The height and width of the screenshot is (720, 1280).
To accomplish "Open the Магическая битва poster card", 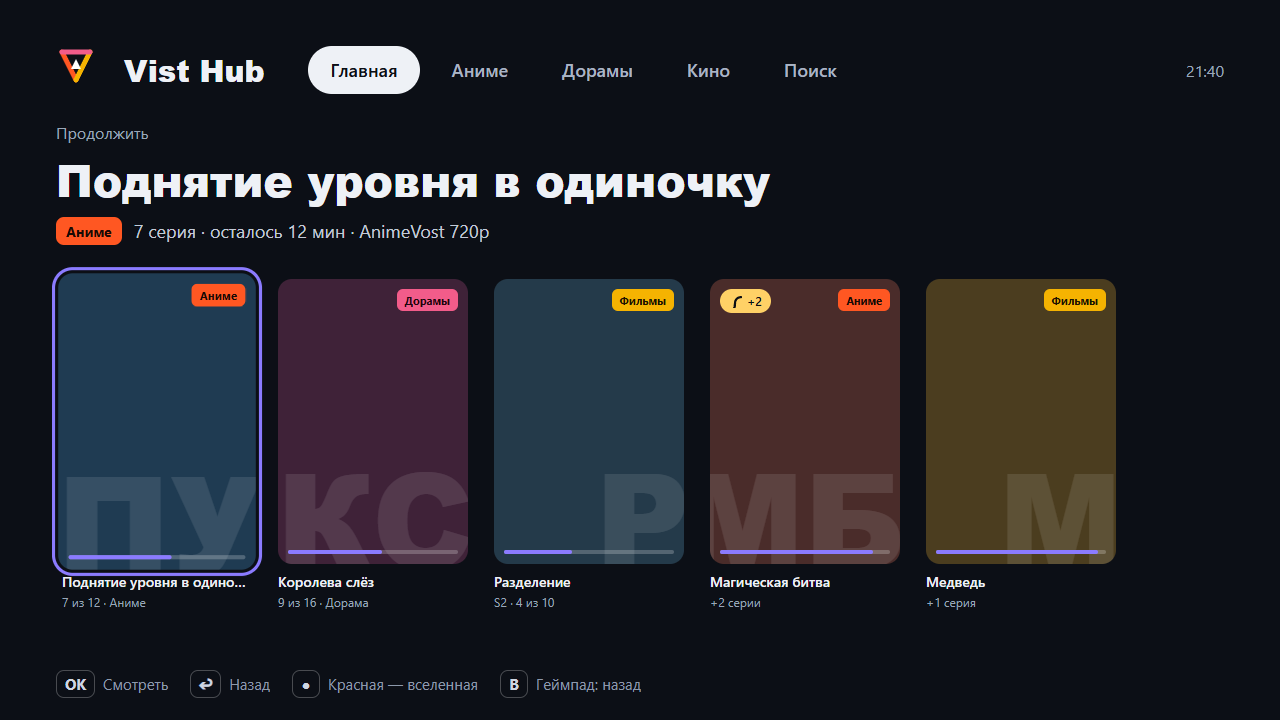I will coord(805,421).
